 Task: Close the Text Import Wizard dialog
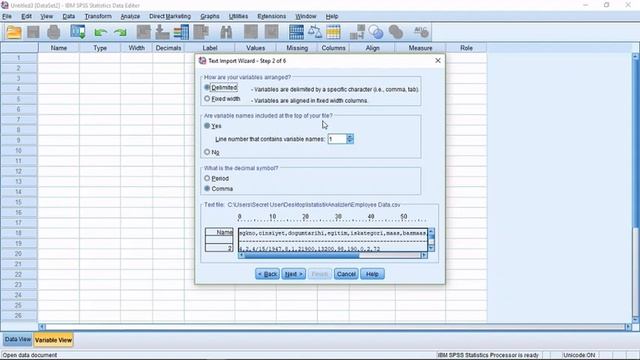click(438, 60)
